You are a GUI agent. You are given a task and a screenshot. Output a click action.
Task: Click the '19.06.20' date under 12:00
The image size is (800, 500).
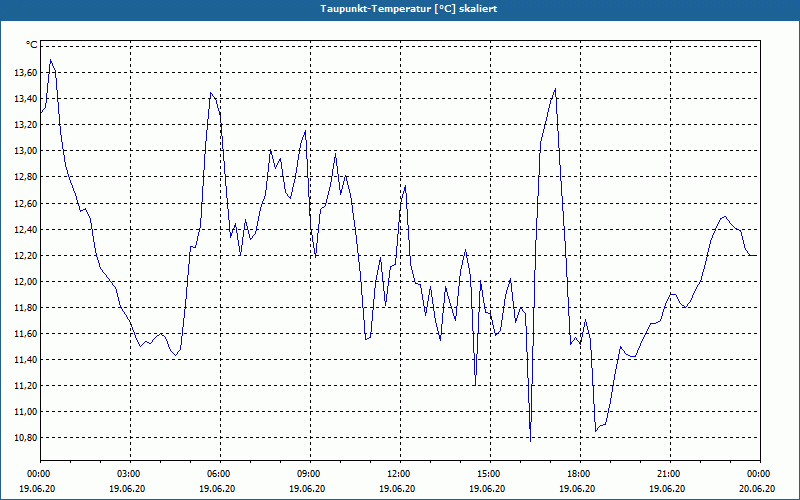[398, 489]
